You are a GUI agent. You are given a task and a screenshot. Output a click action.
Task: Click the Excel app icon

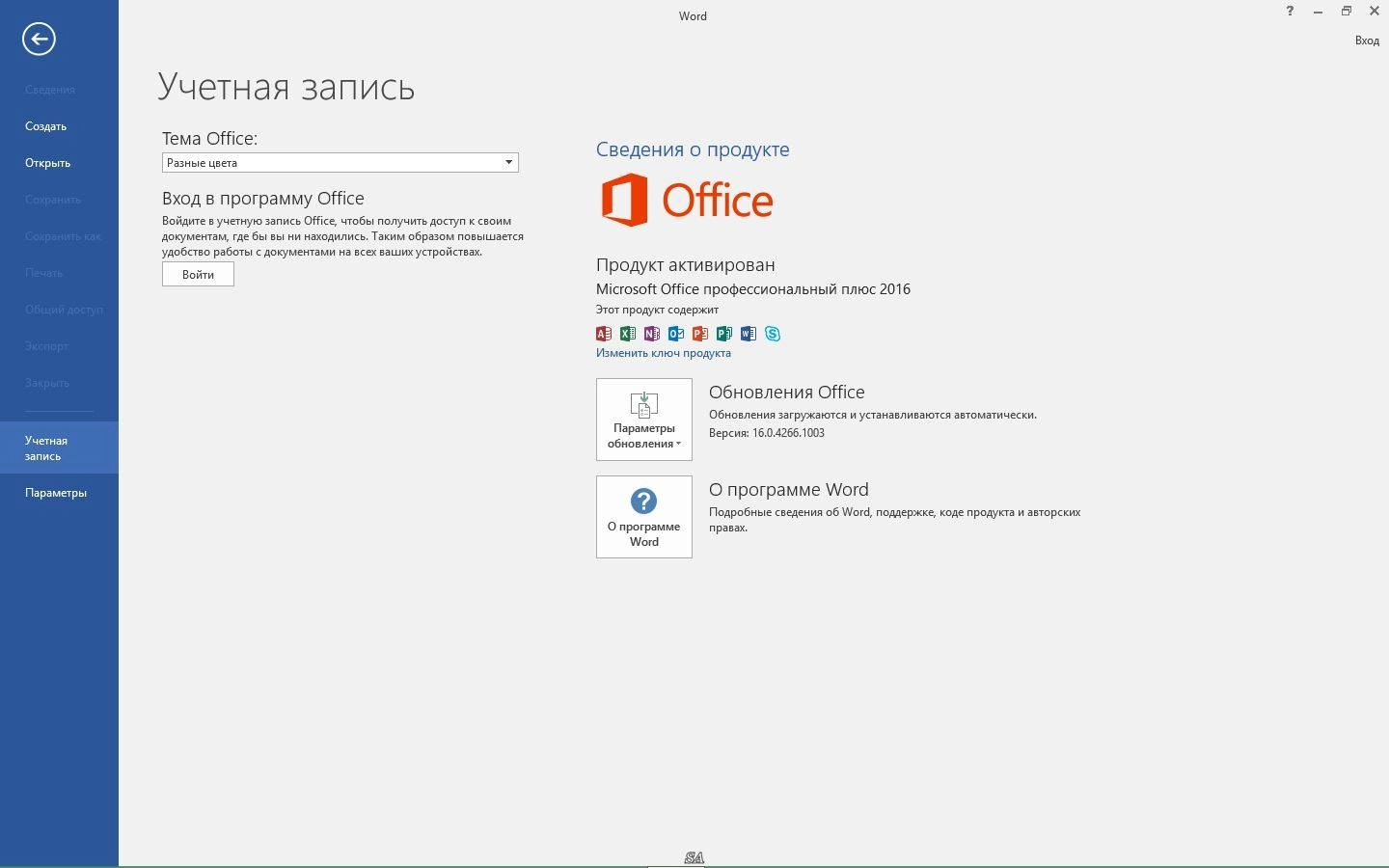(x=628, y=334)
